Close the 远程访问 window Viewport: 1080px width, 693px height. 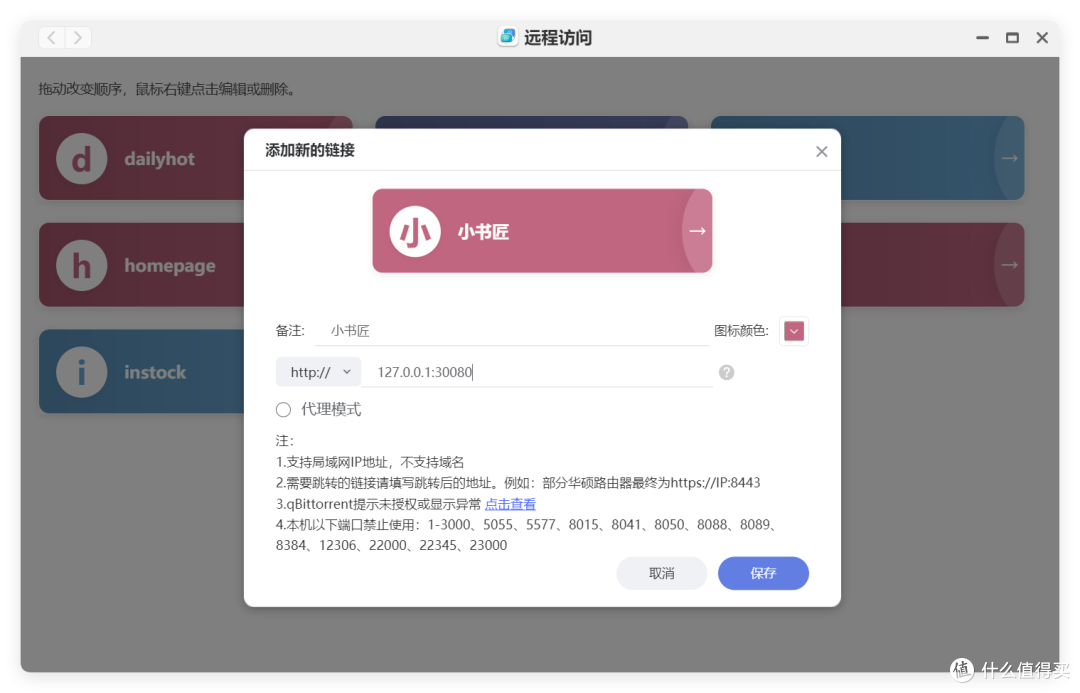[x=1042, y=38]
